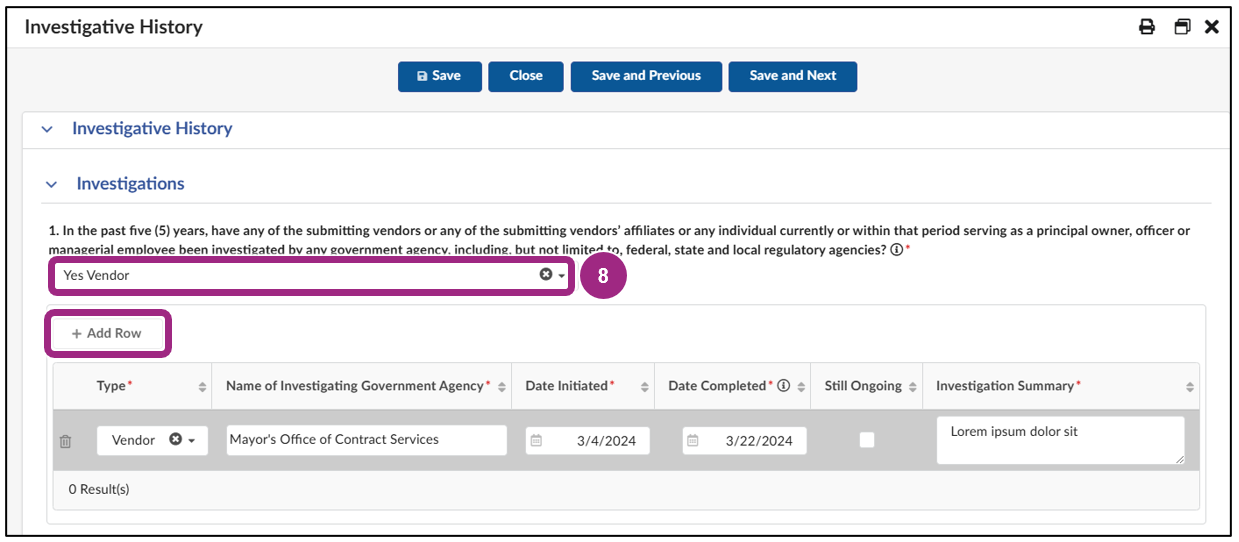
Task: Click Save and Next
Action: click(792, 76)
